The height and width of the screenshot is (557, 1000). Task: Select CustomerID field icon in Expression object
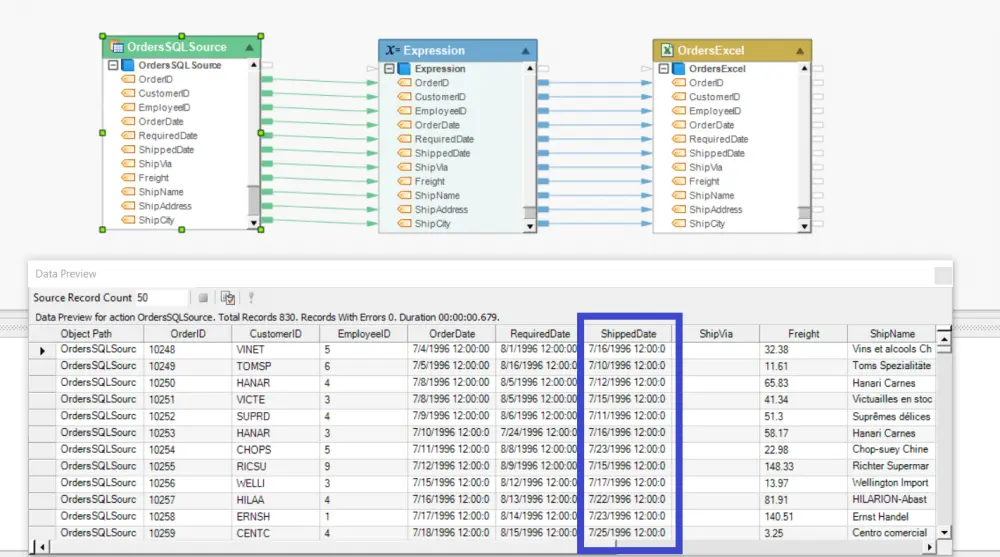[x=404, y=96]
